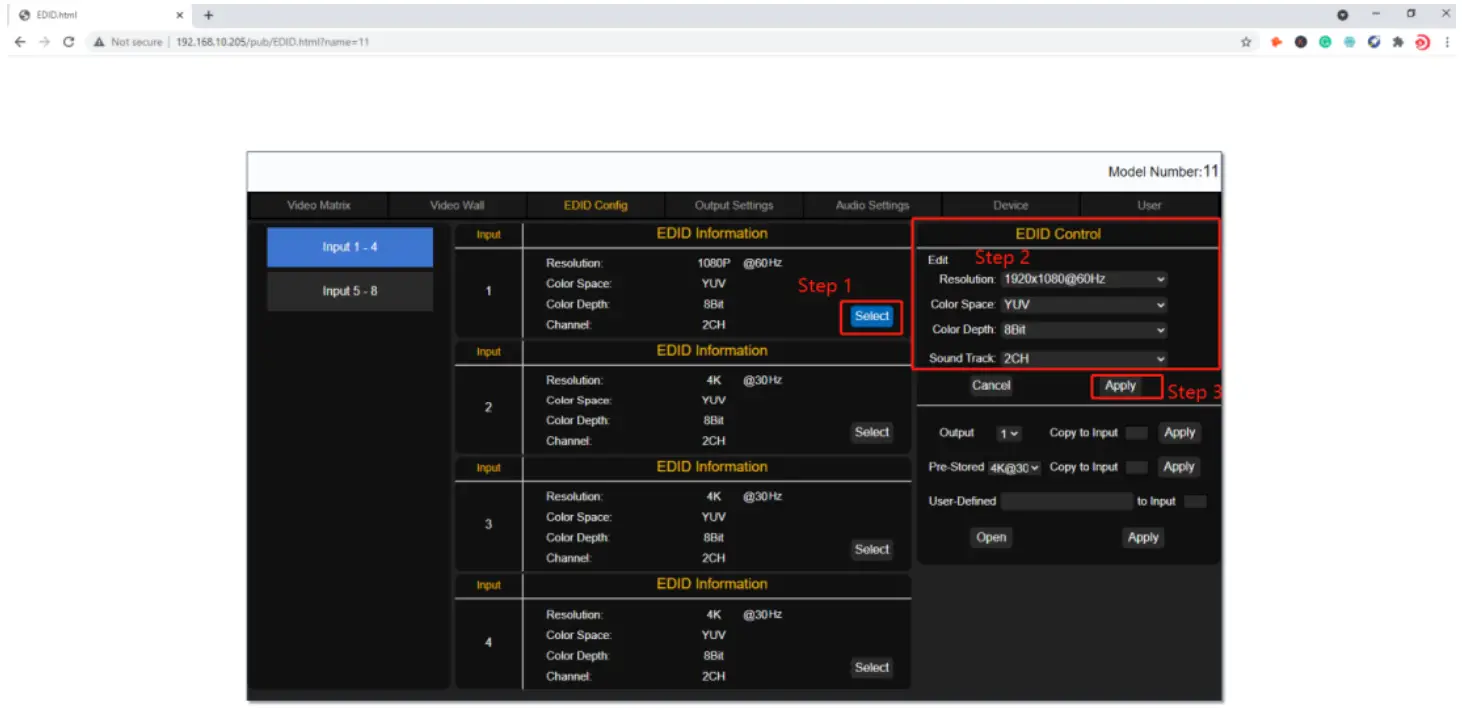Viewport: 1462px width, 710px height.
Task: Bookmark this page with star icon
Action: (1246, 42)
